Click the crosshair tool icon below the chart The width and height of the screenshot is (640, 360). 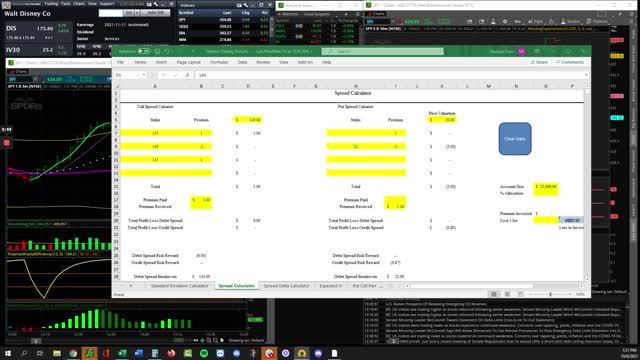pos(202,340)
